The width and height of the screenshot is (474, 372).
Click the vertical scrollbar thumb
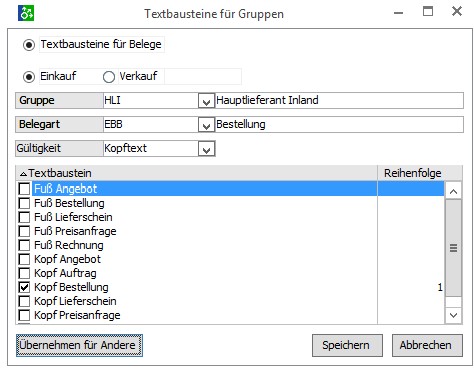[x=453, y=248]
